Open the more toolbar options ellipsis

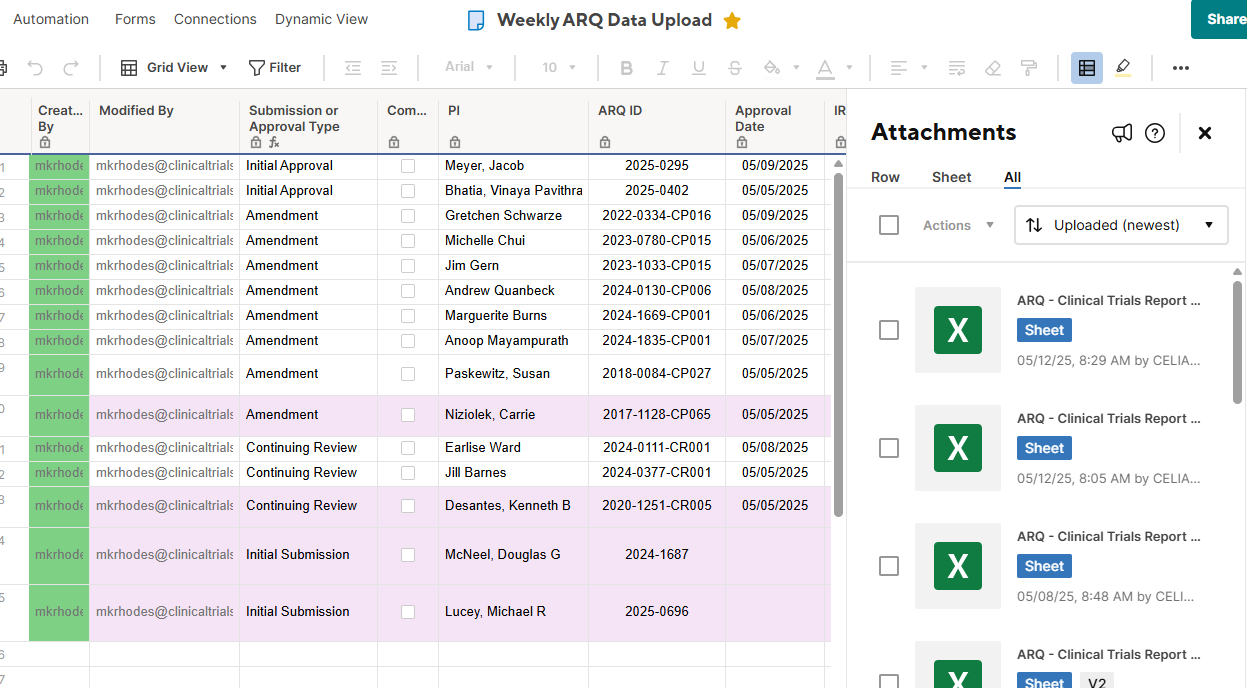click(x=1181, y=68)
